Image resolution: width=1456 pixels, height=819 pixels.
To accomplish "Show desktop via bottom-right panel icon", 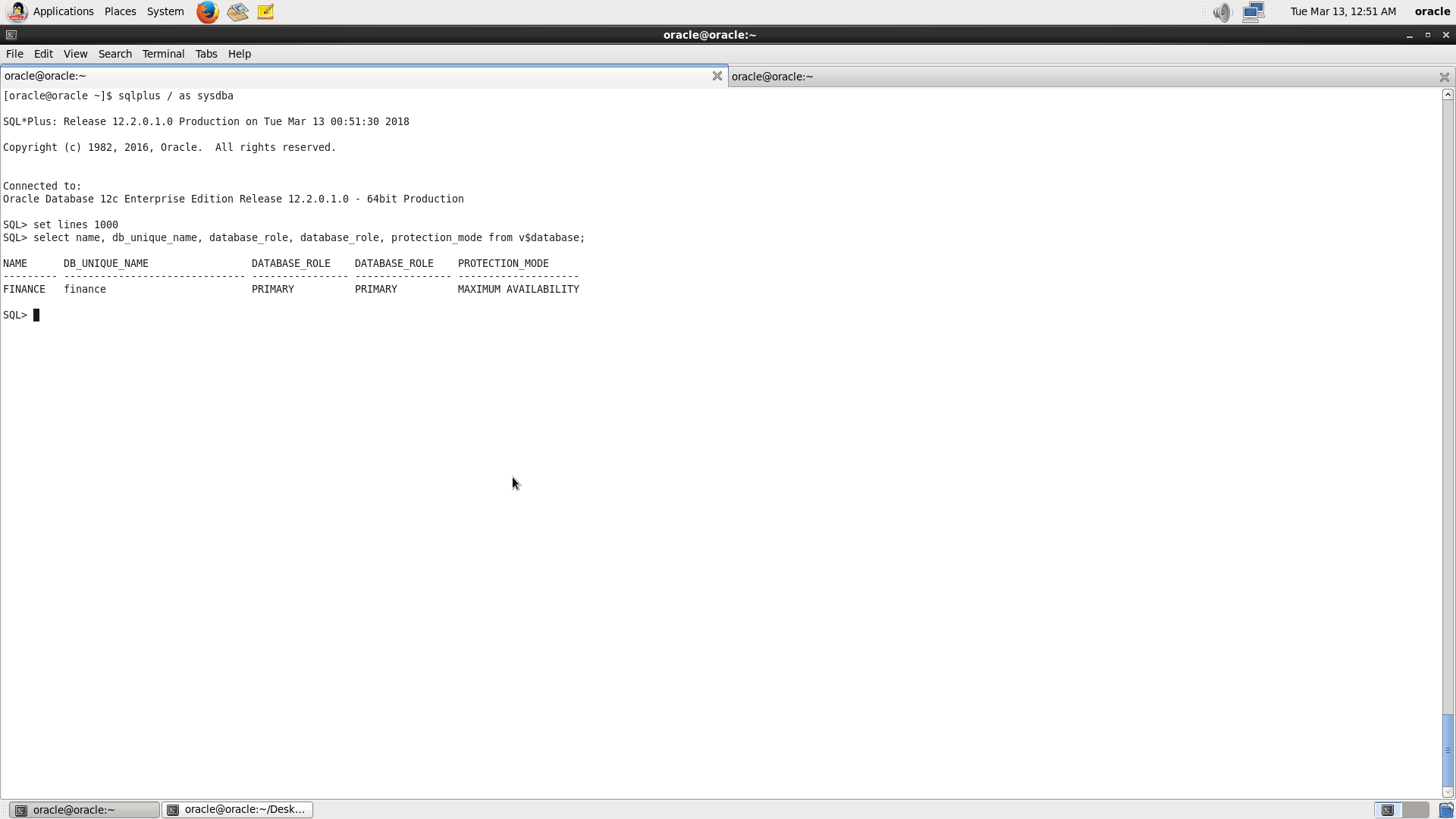I will 1446,810.
